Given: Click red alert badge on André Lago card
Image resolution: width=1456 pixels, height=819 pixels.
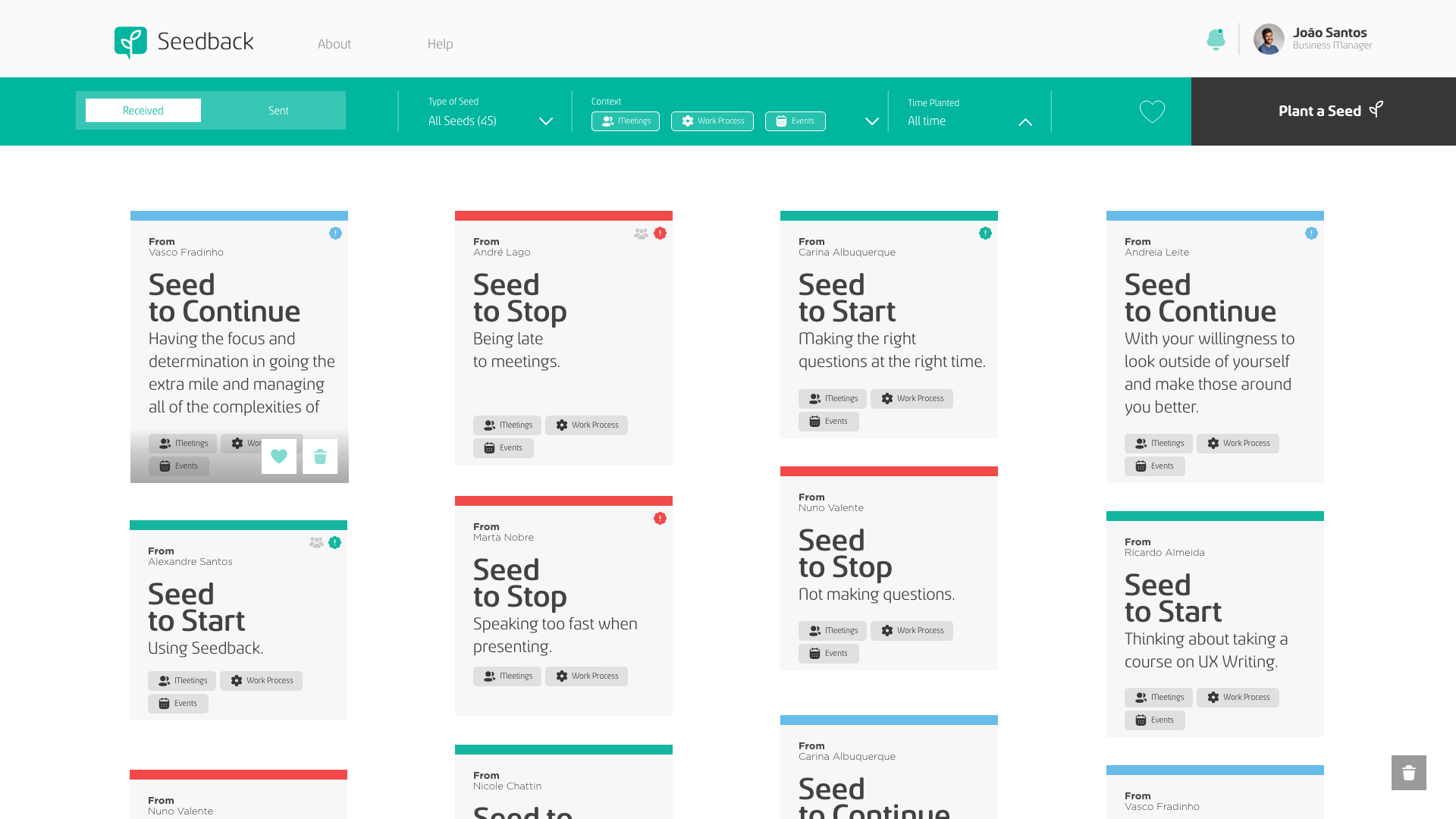Looking at the screenshot, I should tap(660, 234).
